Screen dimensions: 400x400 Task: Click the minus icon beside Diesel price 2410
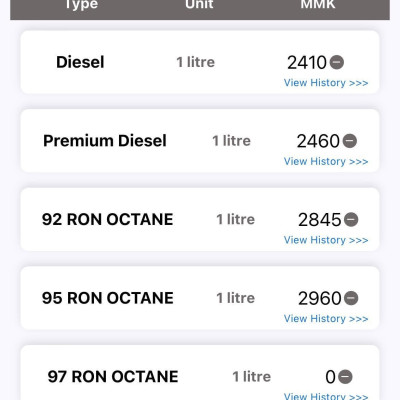[x=337, y=62]
